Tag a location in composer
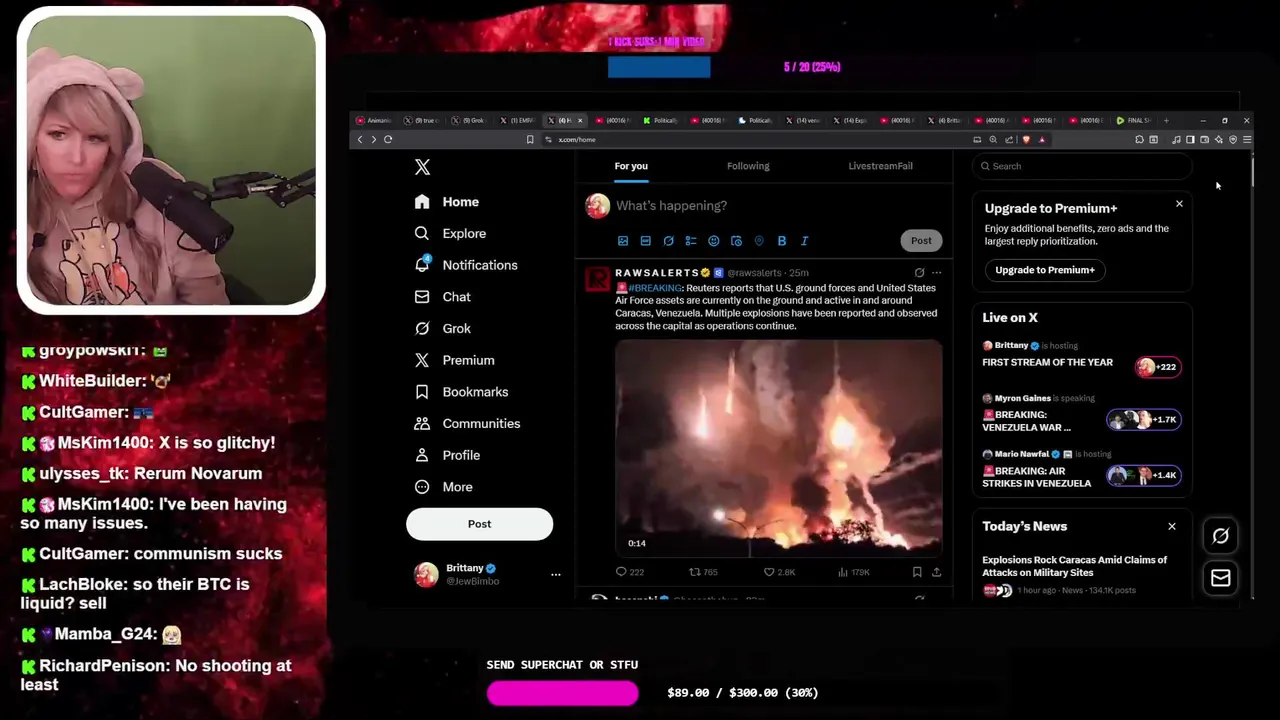Viewport: 1280px width, 720px height. 759,241
